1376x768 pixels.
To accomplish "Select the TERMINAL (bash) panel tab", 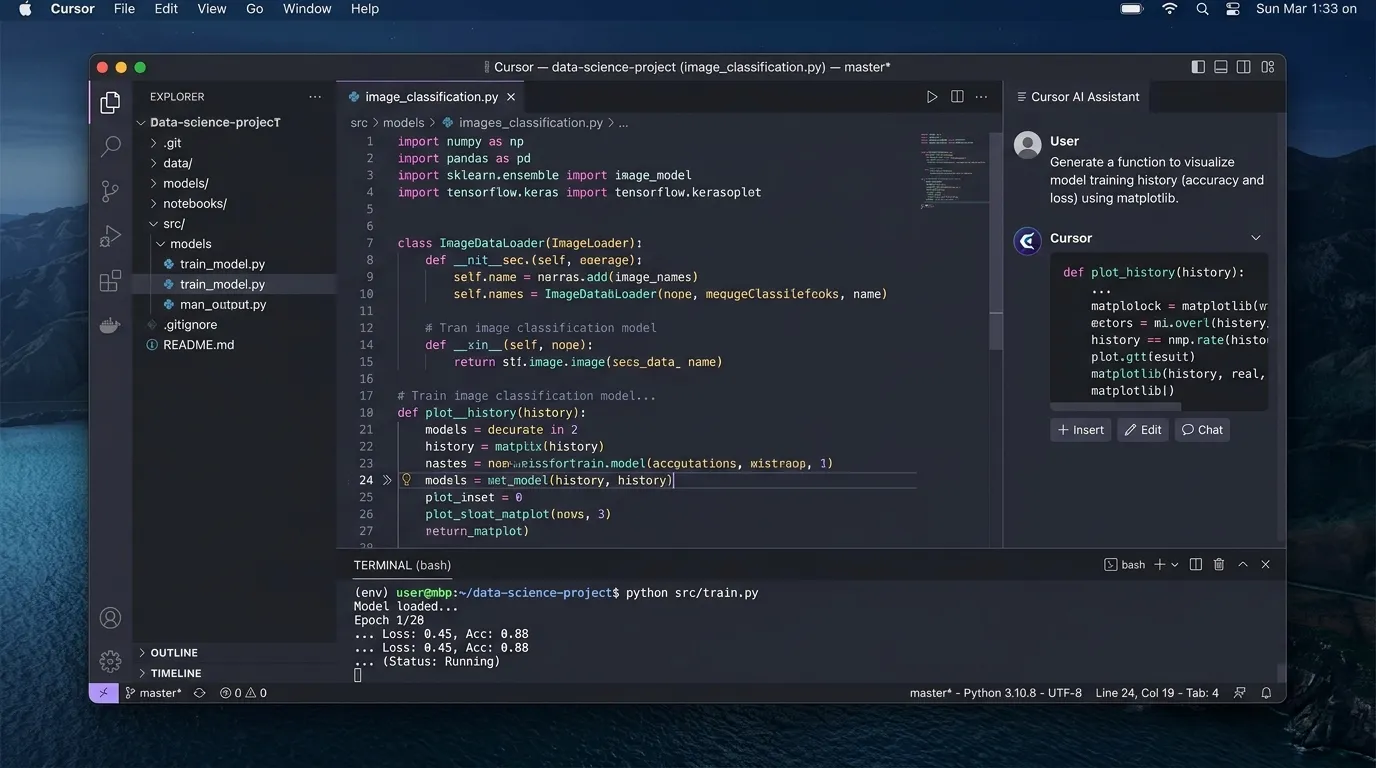I will point(402,565).
